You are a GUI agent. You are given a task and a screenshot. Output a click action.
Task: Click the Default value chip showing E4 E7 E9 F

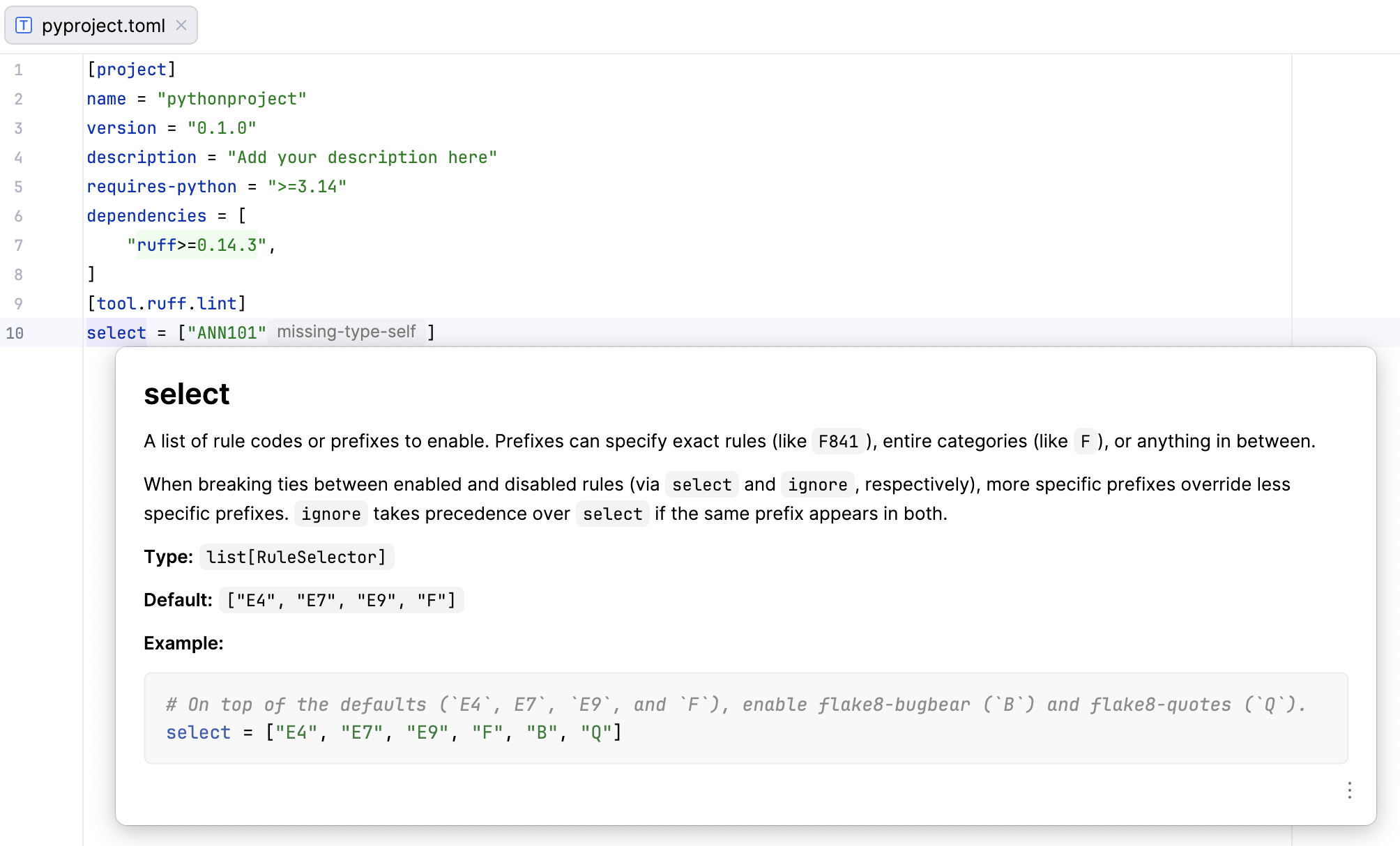click(341, 599)
